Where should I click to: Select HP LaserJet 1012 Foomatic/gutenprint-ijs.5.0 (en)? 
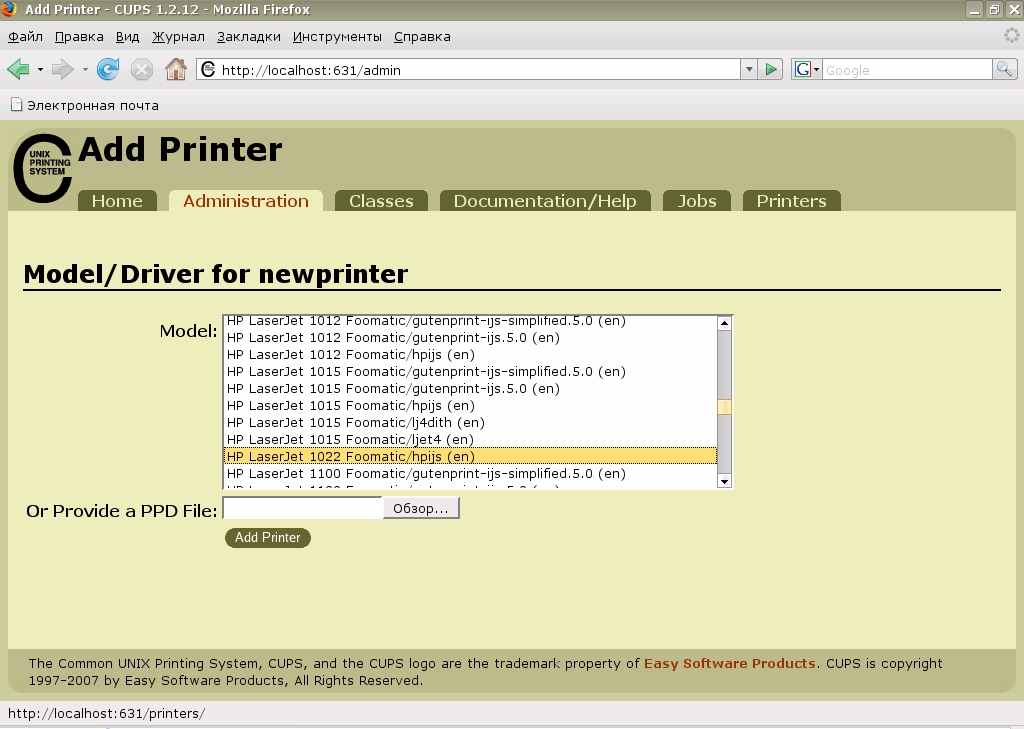tap(470, 338)
